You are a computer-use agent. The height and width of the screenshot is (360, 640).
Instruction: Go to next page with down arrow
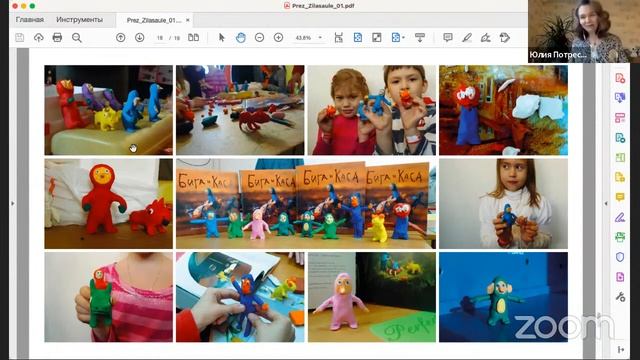(x=139, y=38)
